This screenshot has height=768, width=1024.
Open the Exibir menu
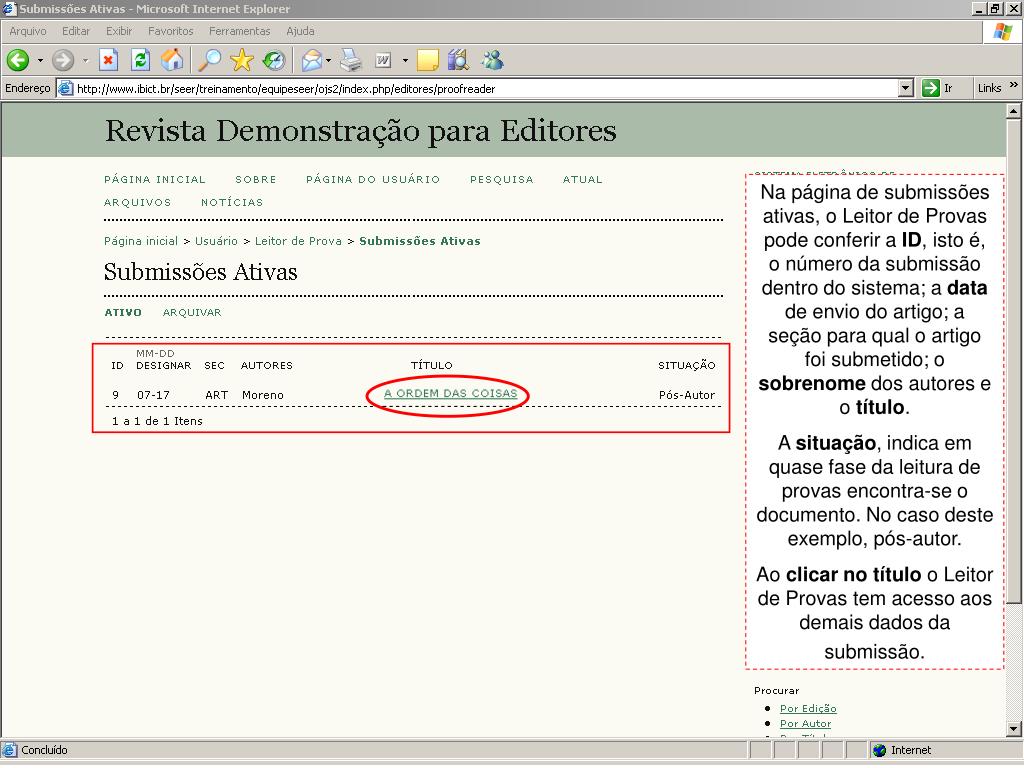tap(119, 31)
